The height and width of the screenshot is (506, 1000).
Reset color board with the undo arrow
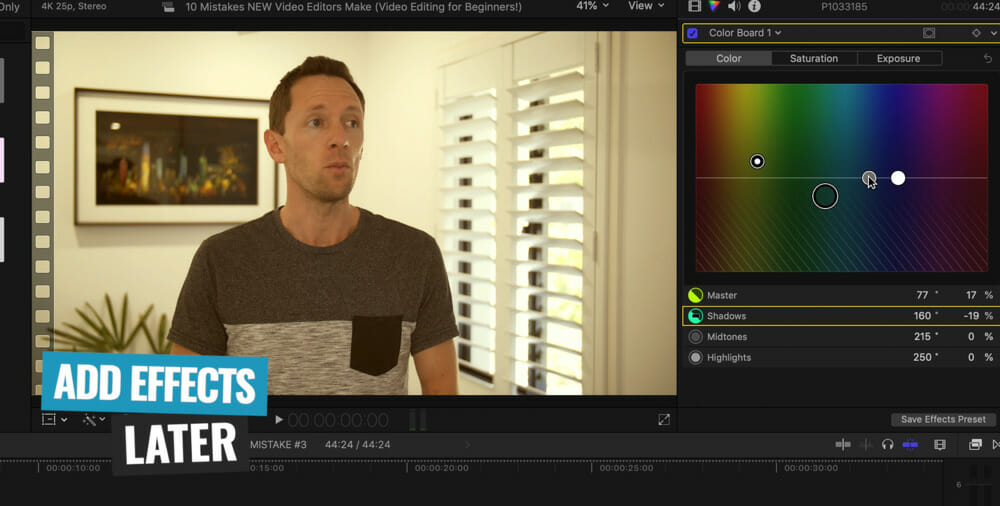tap(988, 59)
